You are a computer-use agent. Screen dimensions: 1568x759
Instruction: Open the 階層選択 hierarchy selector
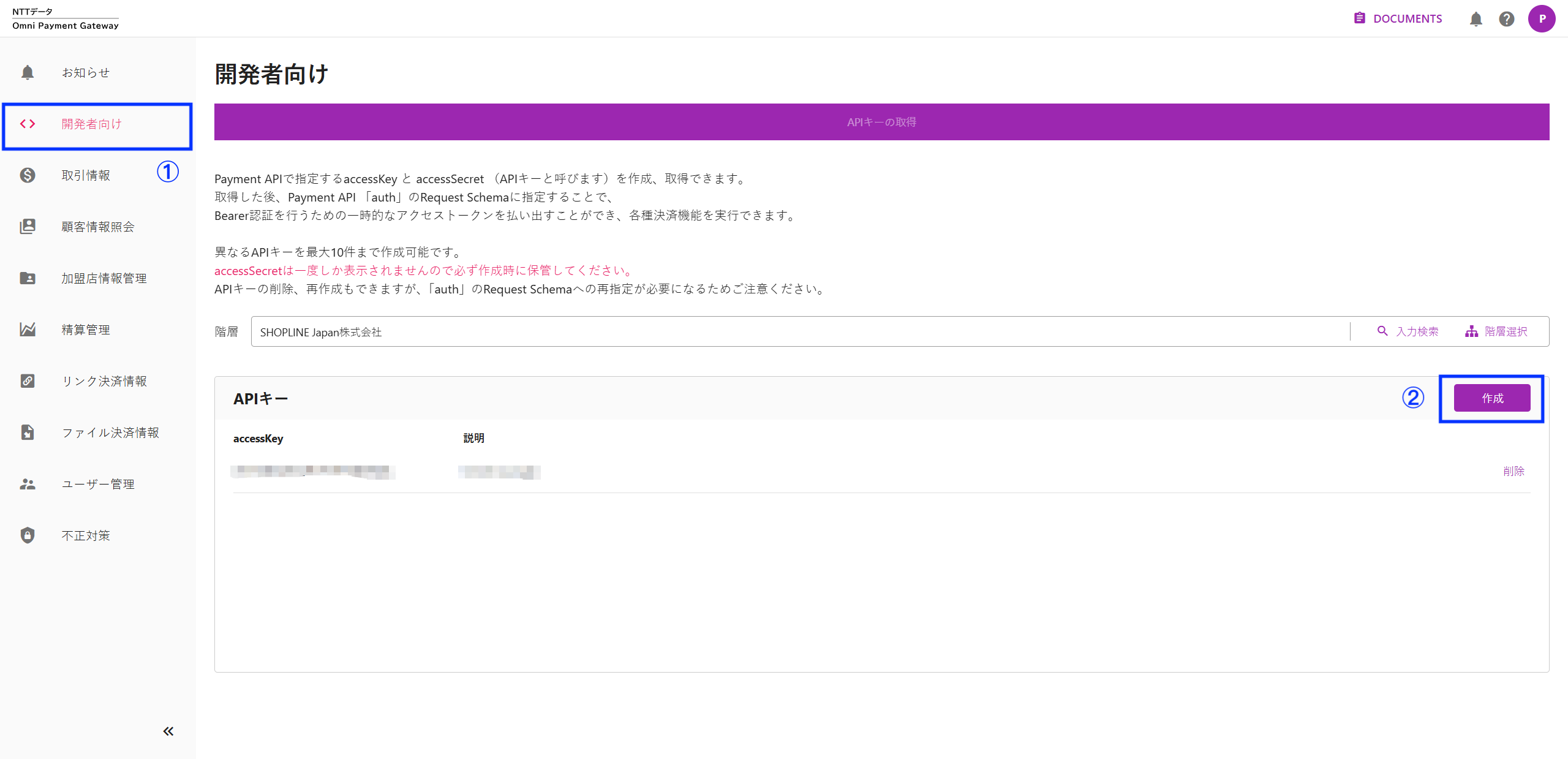click(x=1497, y=331)
